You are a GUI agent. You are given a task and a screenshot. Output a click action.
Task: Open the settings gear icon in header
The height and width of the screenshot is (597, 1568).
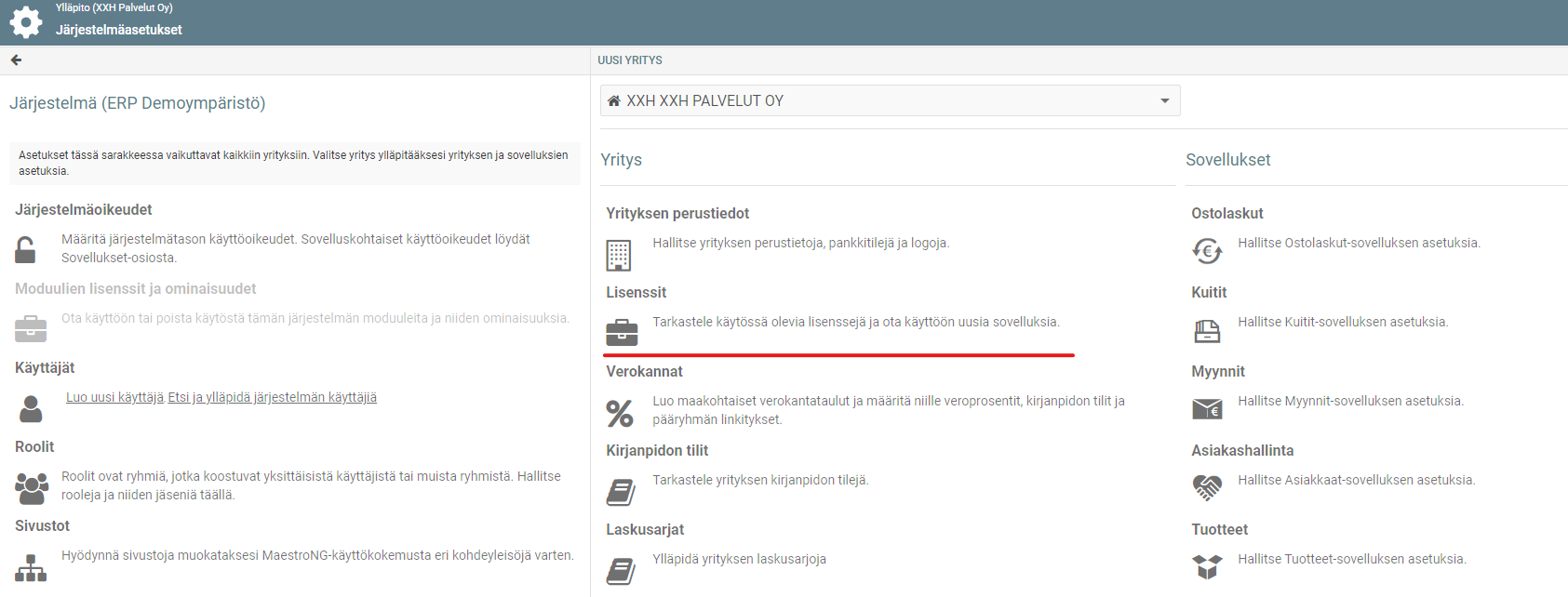pyautogui.click(x=26, y=22)
